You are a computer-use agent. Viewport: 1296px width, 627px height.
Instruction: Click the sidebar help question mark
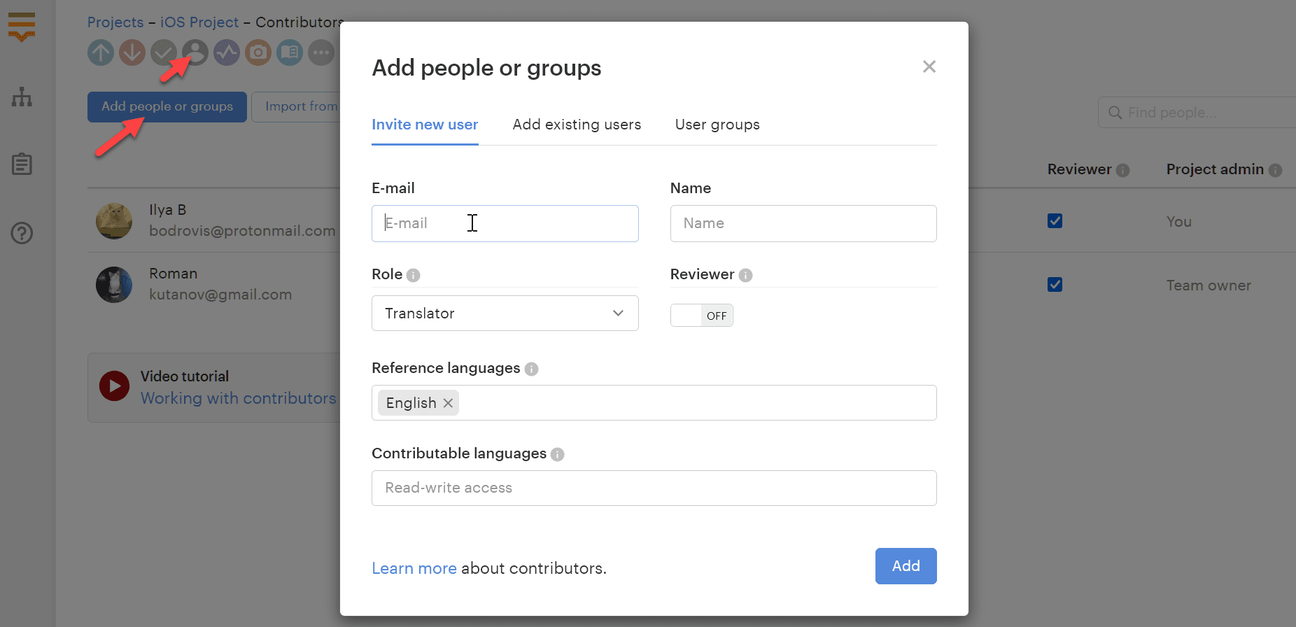coord(22,232)
